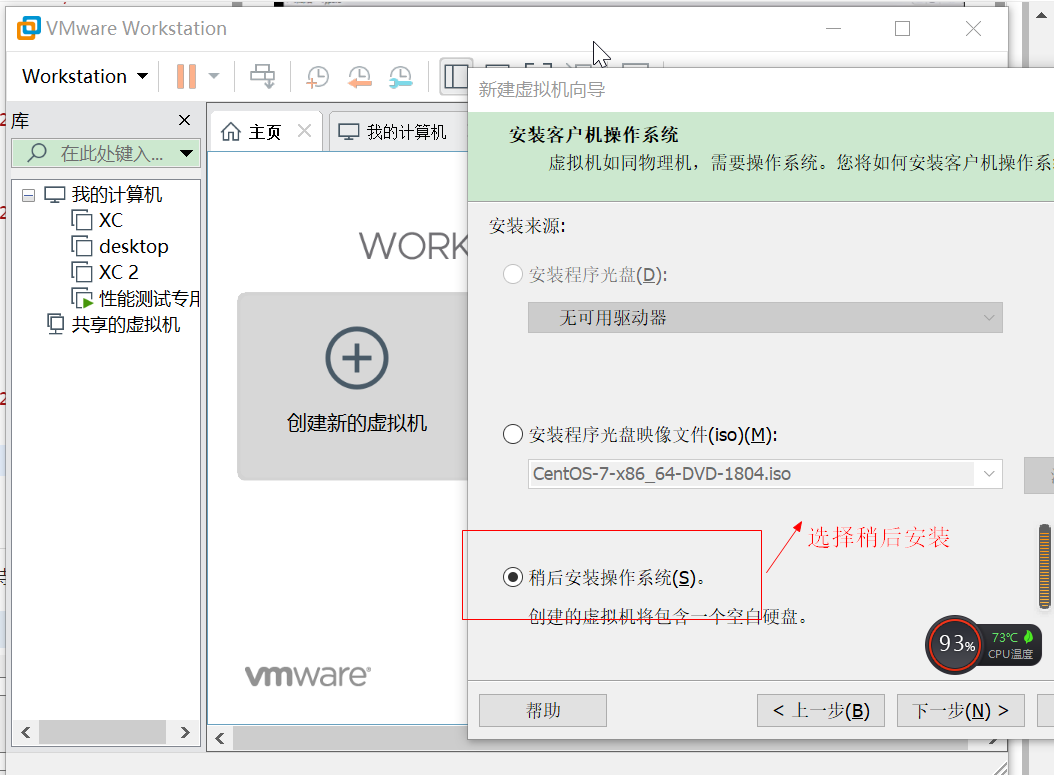1054x775 pixels.
Task: Open the library search filter dropdown
Action: 186,153
